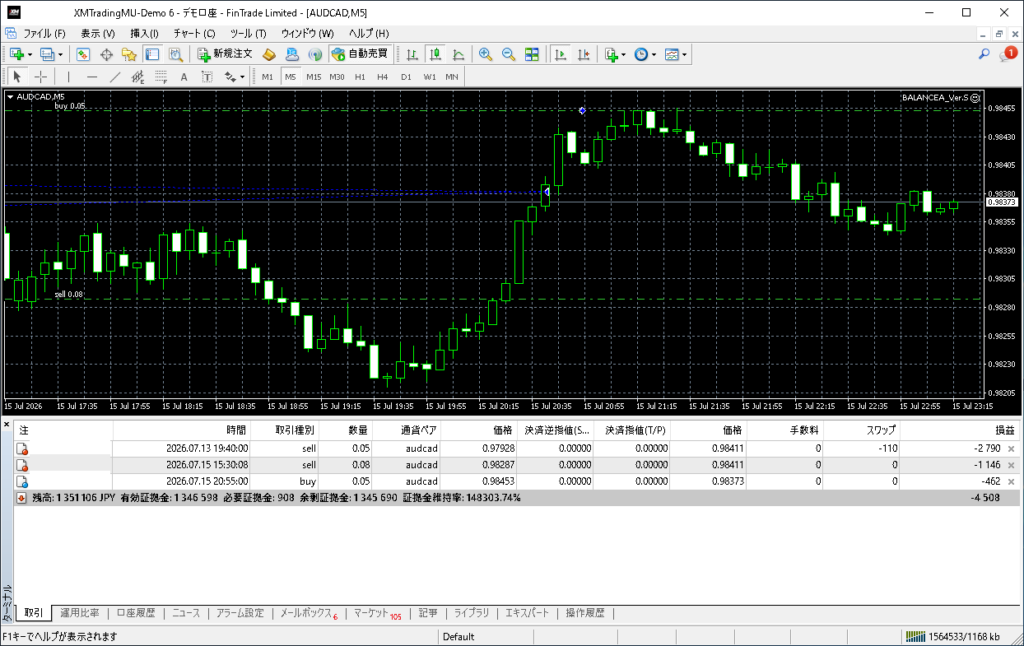The width and height of the screenshot is (1024, 646).
Task: Toggle 自動売買 auto trading
Action: point(360,54)
